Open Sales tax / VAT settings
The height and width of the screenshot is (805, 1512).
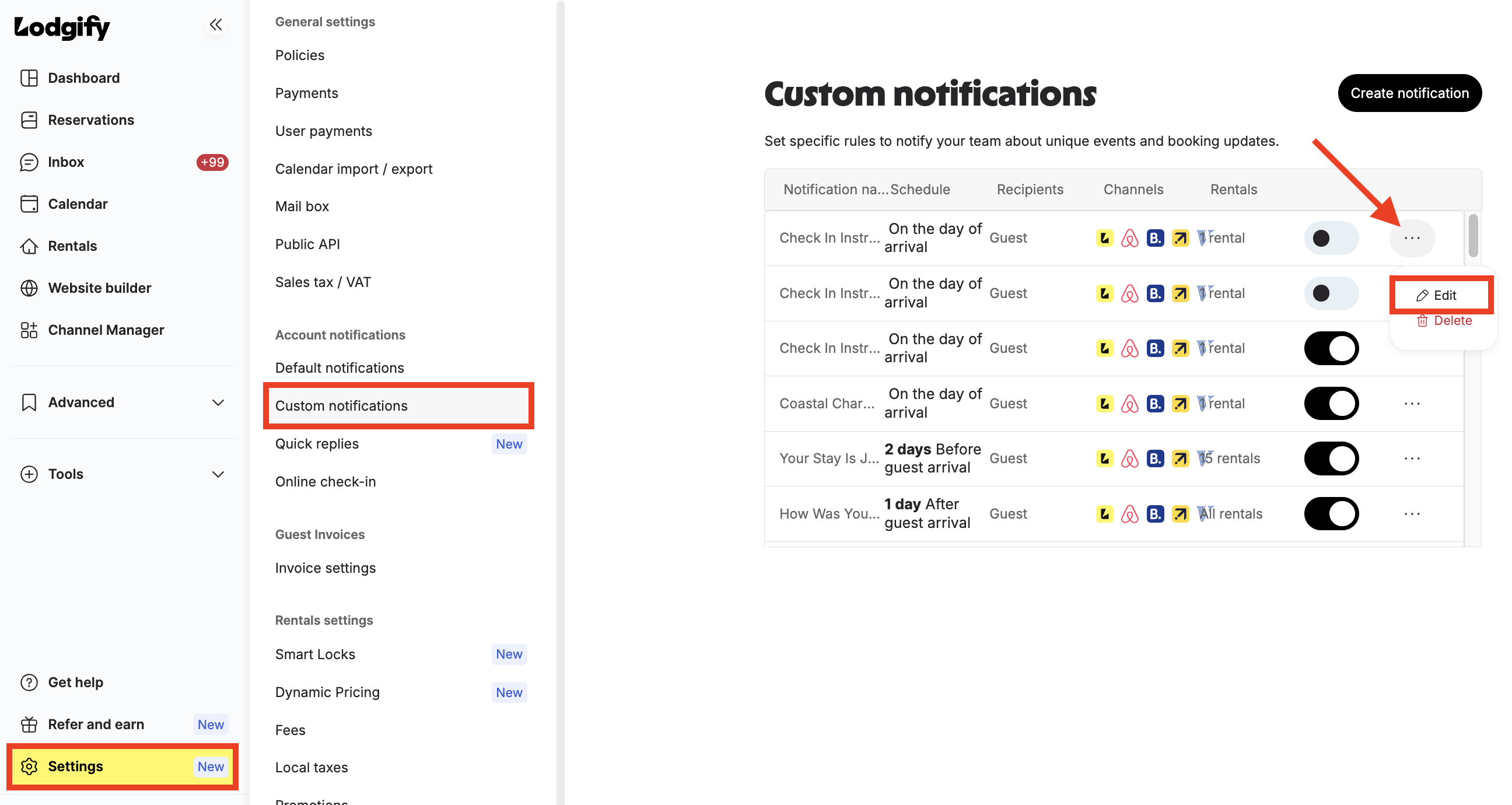323,282
